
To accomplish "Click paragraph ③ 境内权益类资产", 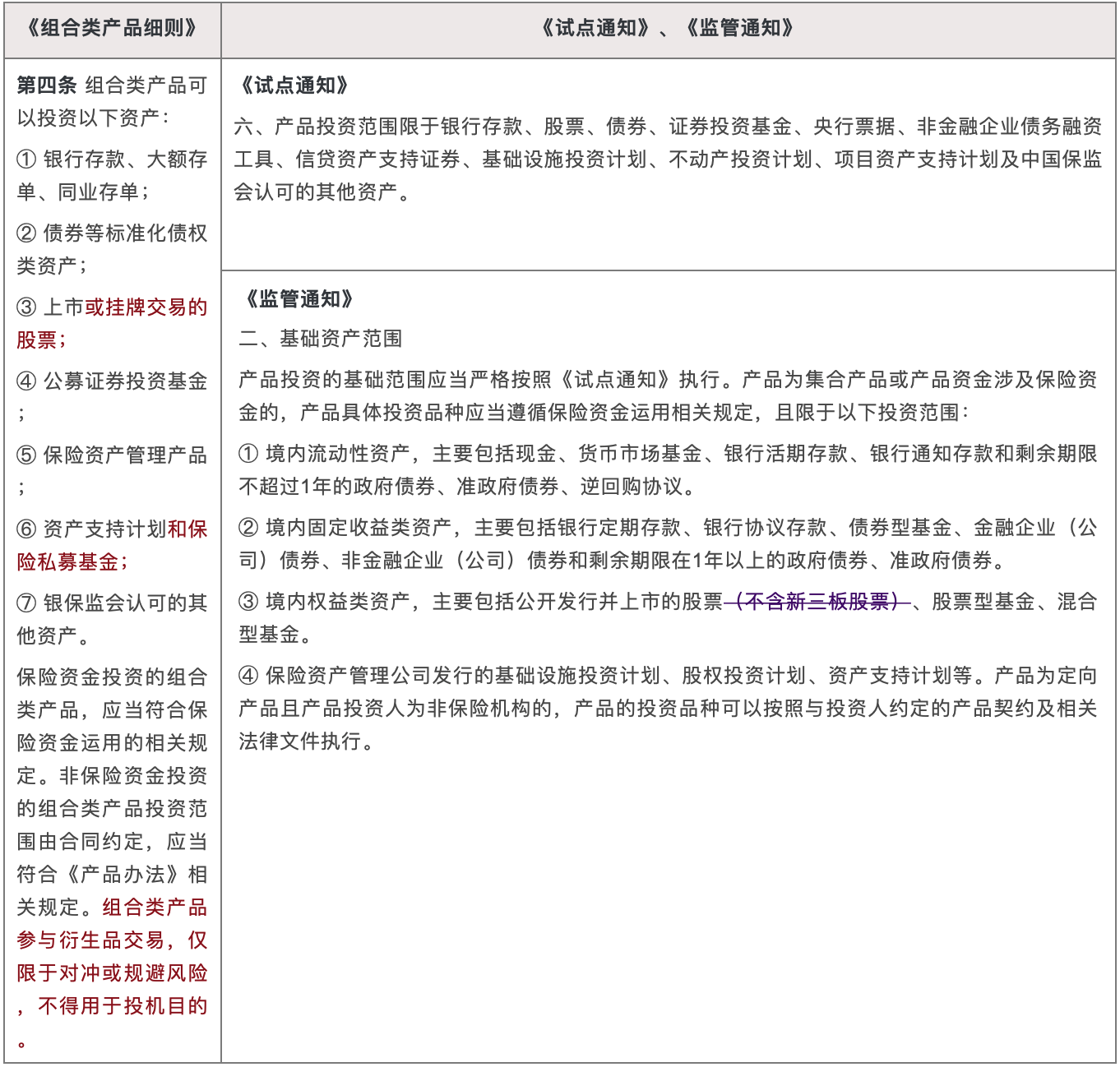I will [668, 618].
